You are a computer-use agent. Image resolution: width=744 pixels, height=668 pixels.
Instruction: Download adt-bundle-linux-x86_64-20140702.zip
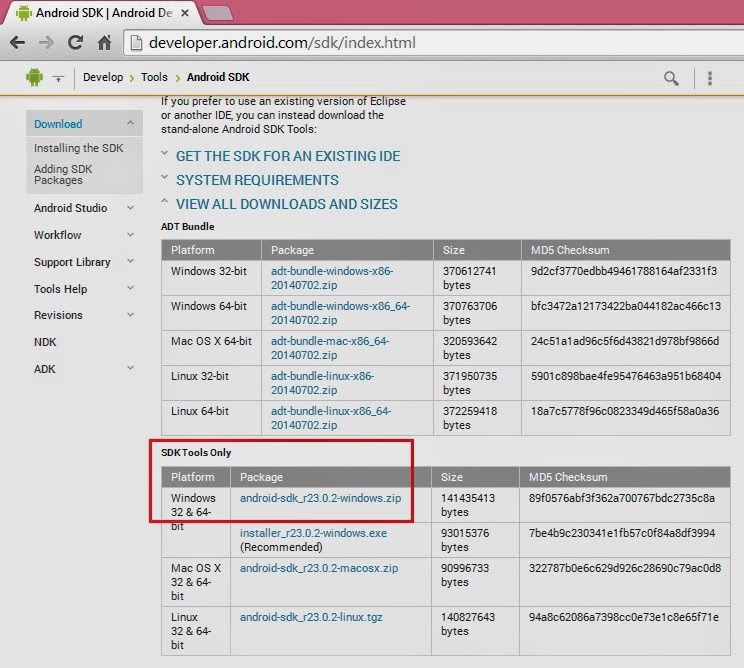[x=331, y=418]
